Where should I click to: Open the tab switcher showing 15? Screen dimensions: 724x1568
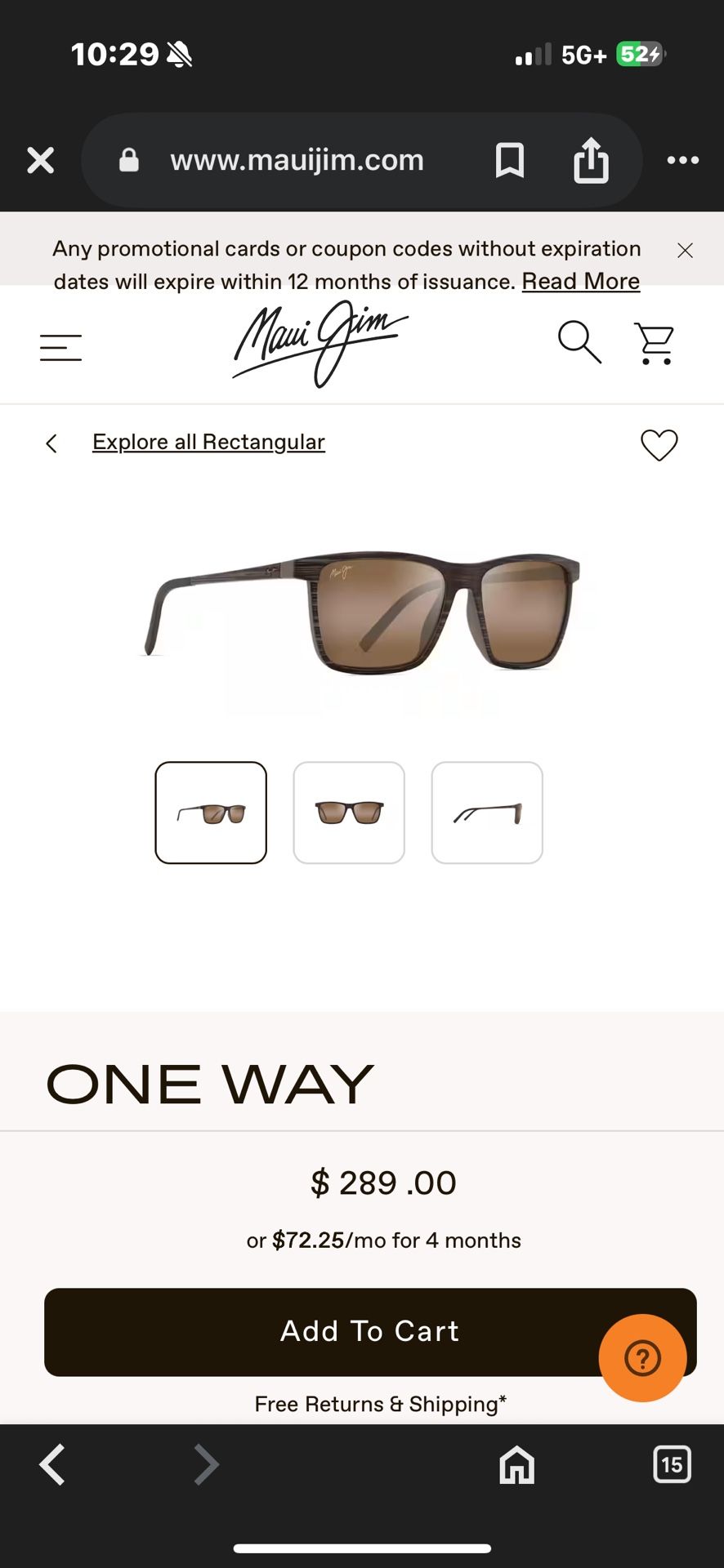click(x=672, y=1464)
